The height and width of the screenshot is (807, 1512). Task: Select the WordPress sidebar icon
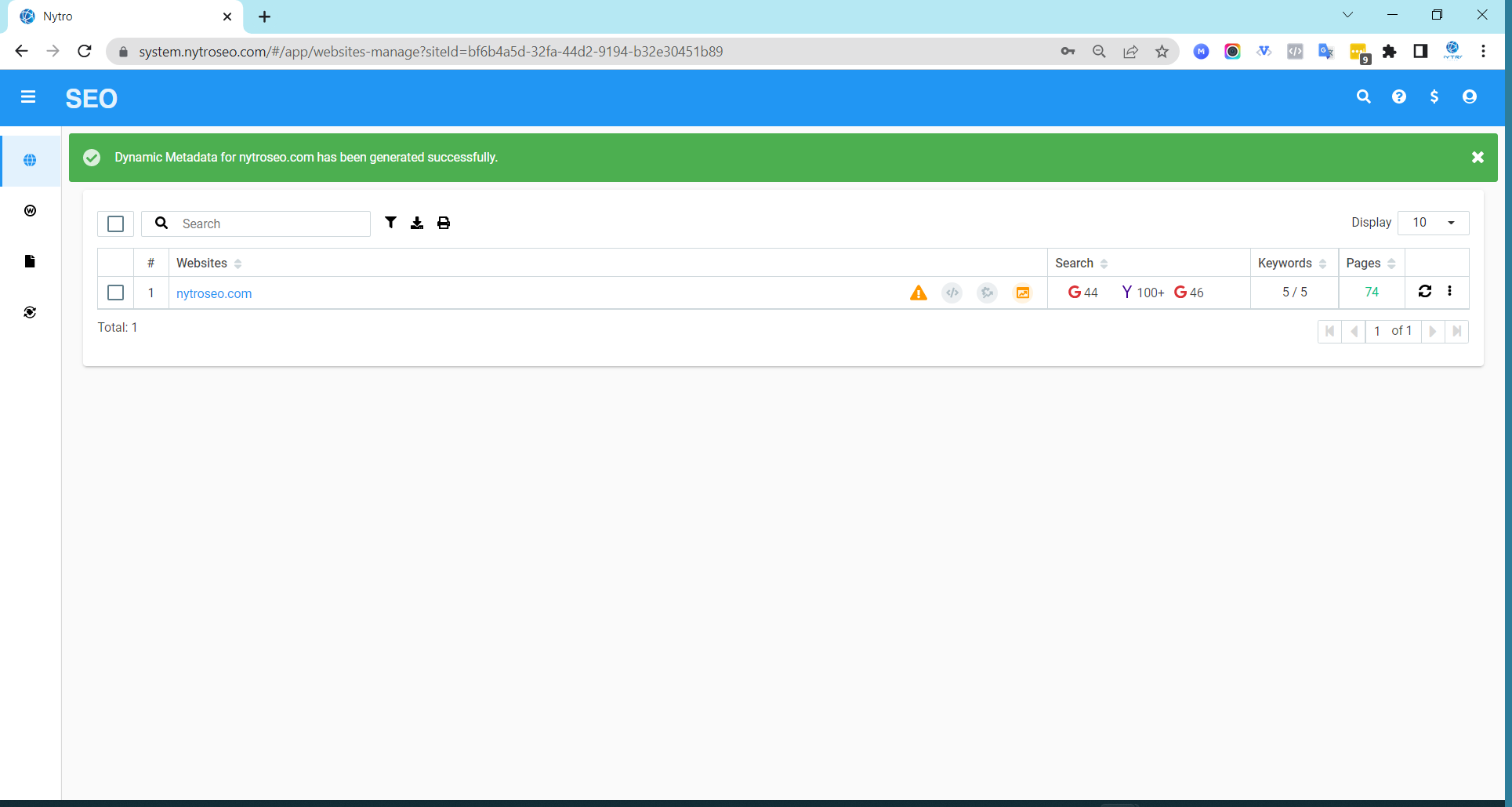pyautogui.click(x=30, y=210)
